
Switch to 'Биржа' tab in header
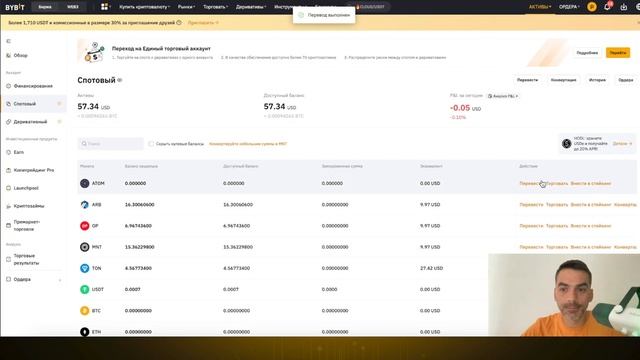click(x=45, y=7)
